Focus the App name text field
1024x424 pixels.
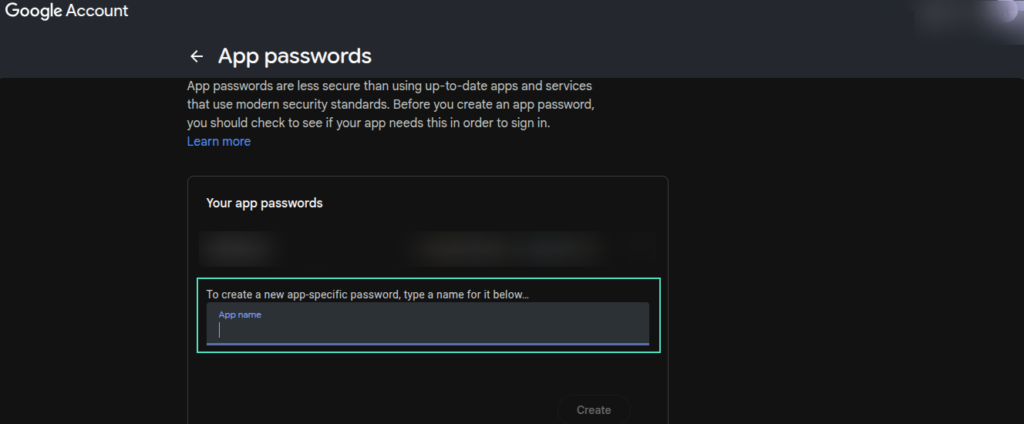click(428, 330)
